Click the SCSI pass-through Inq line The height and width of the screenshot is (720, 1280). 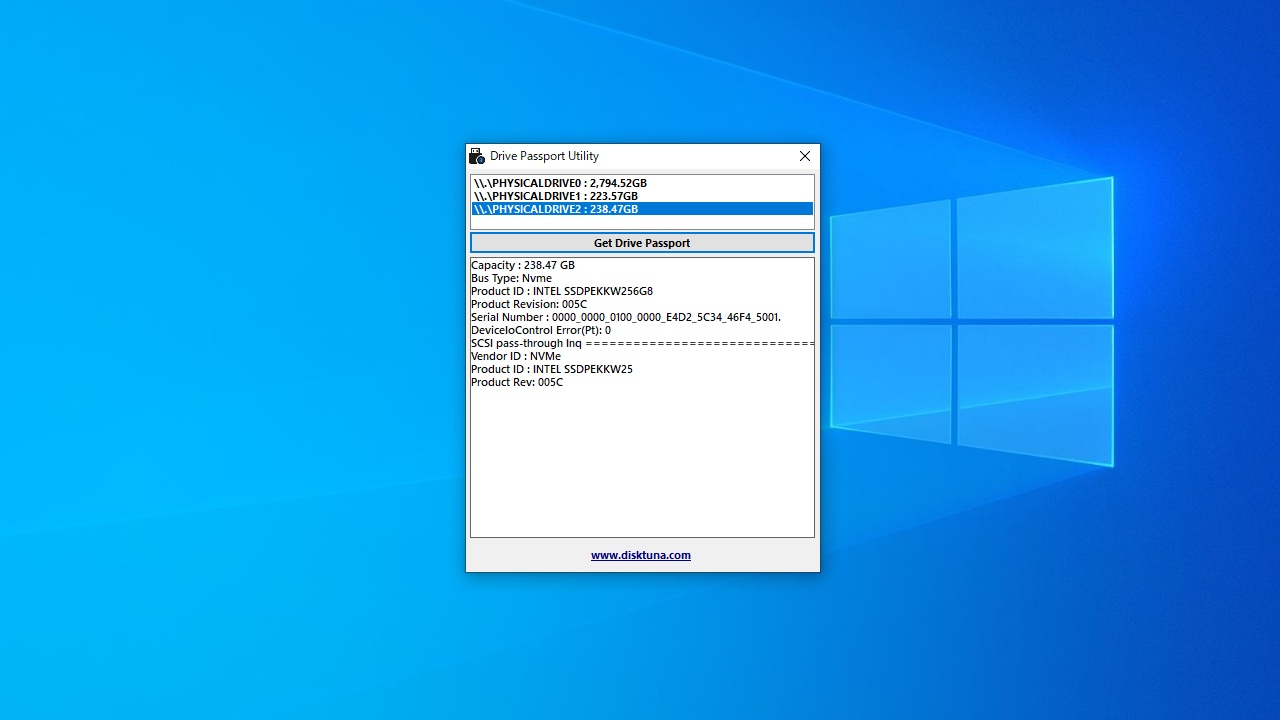coord(642,343)
